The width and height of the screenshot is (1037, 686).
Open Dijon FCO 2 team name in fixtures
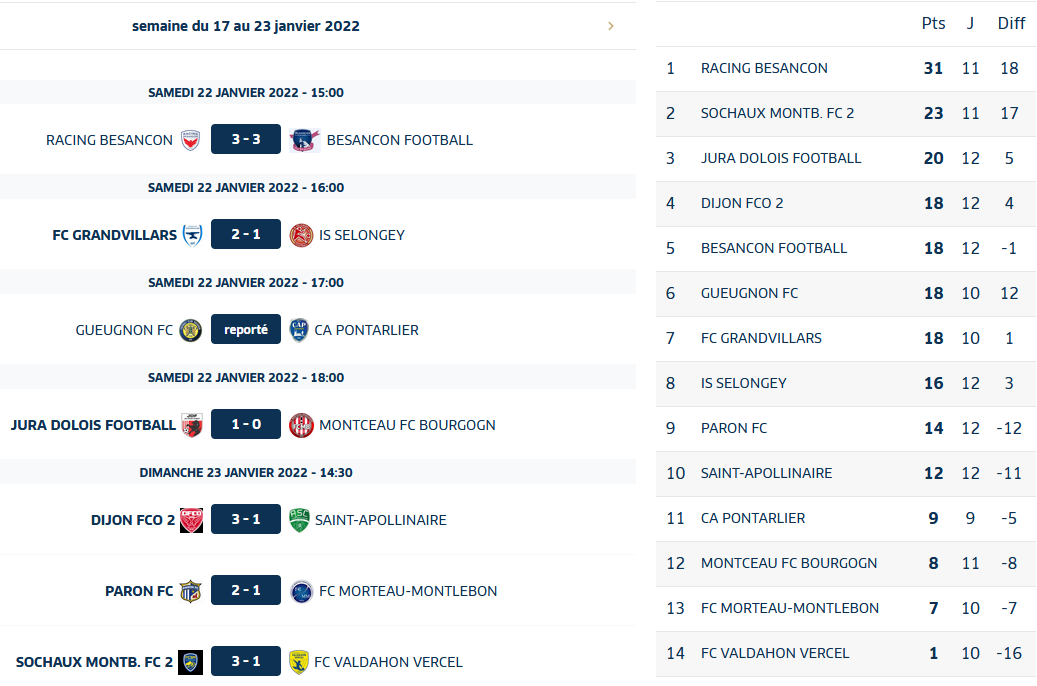click(x=133, y=520)
